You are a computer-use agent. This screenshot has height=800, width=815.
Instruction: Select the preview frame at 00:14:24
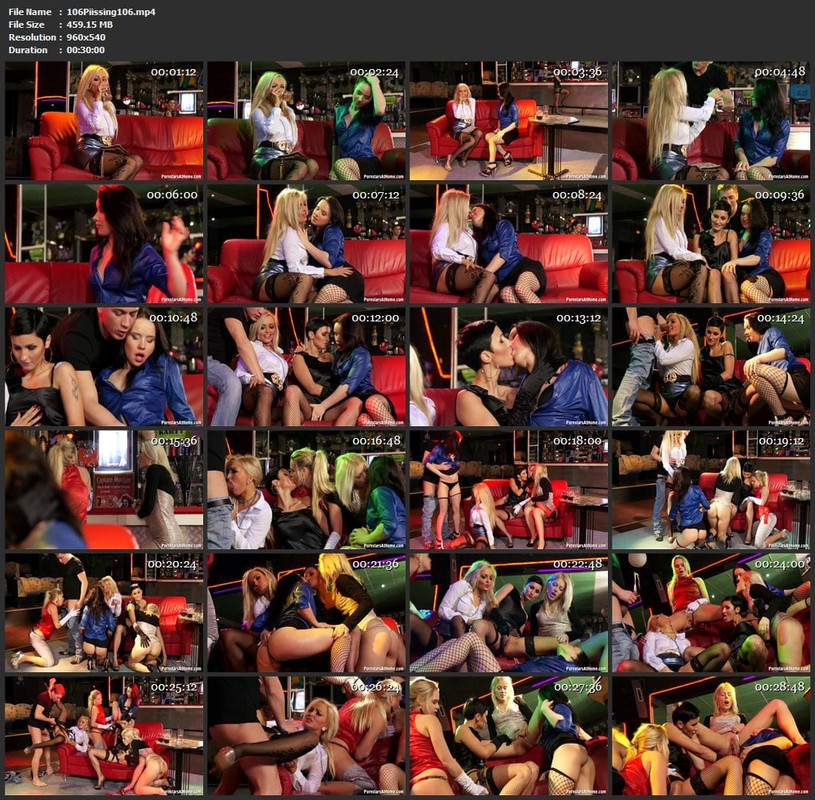(711, 367)
